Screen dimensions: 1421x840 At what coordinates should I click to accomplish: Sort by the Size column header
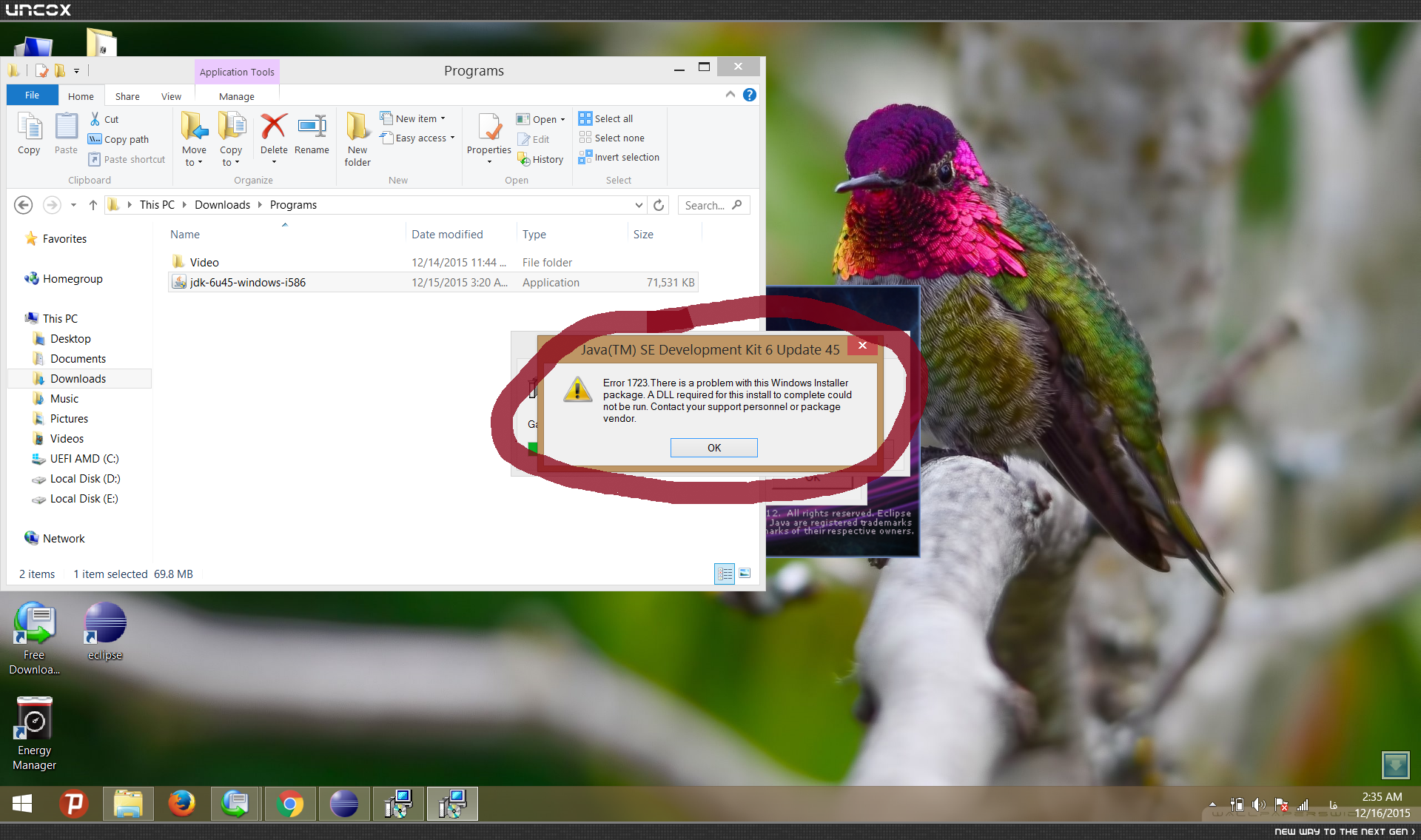[x=643, y=235]
